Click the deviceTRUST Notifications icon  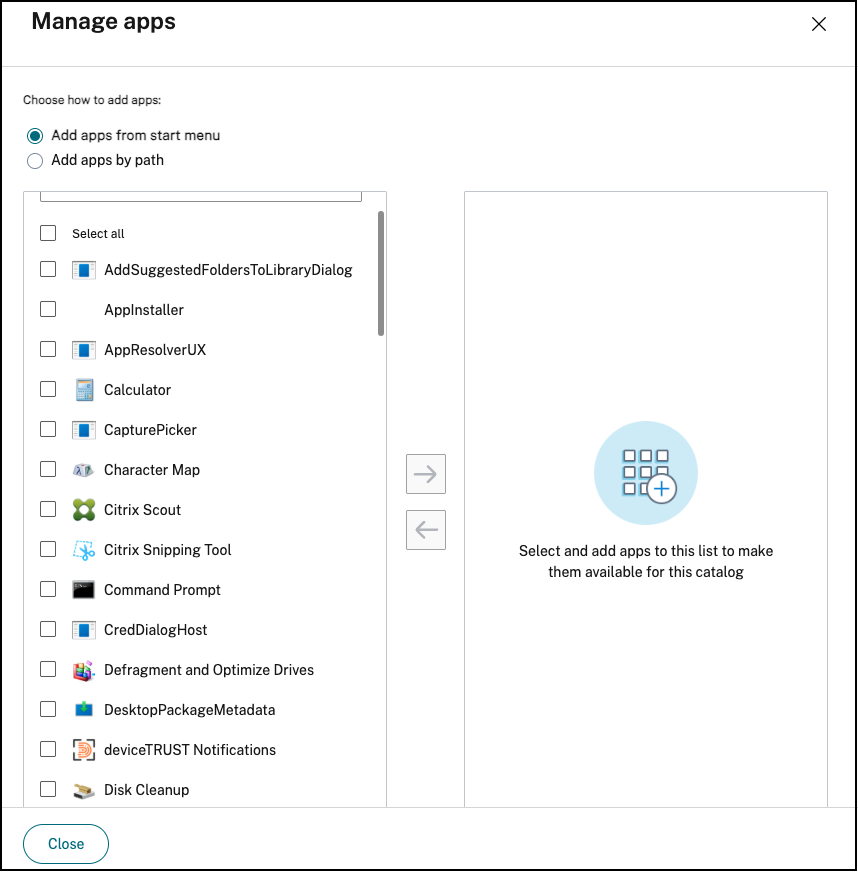coord(84,750)
